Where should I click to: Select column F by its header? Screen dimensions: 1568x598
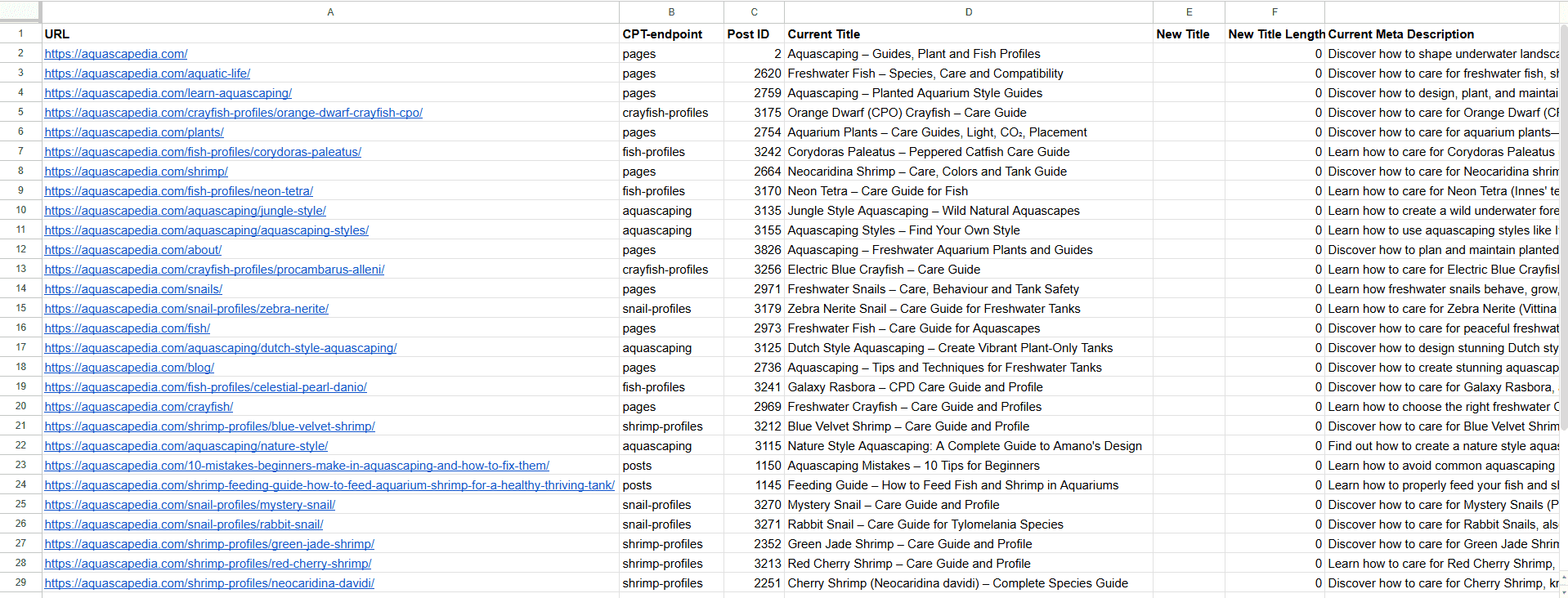point(1274,11)
